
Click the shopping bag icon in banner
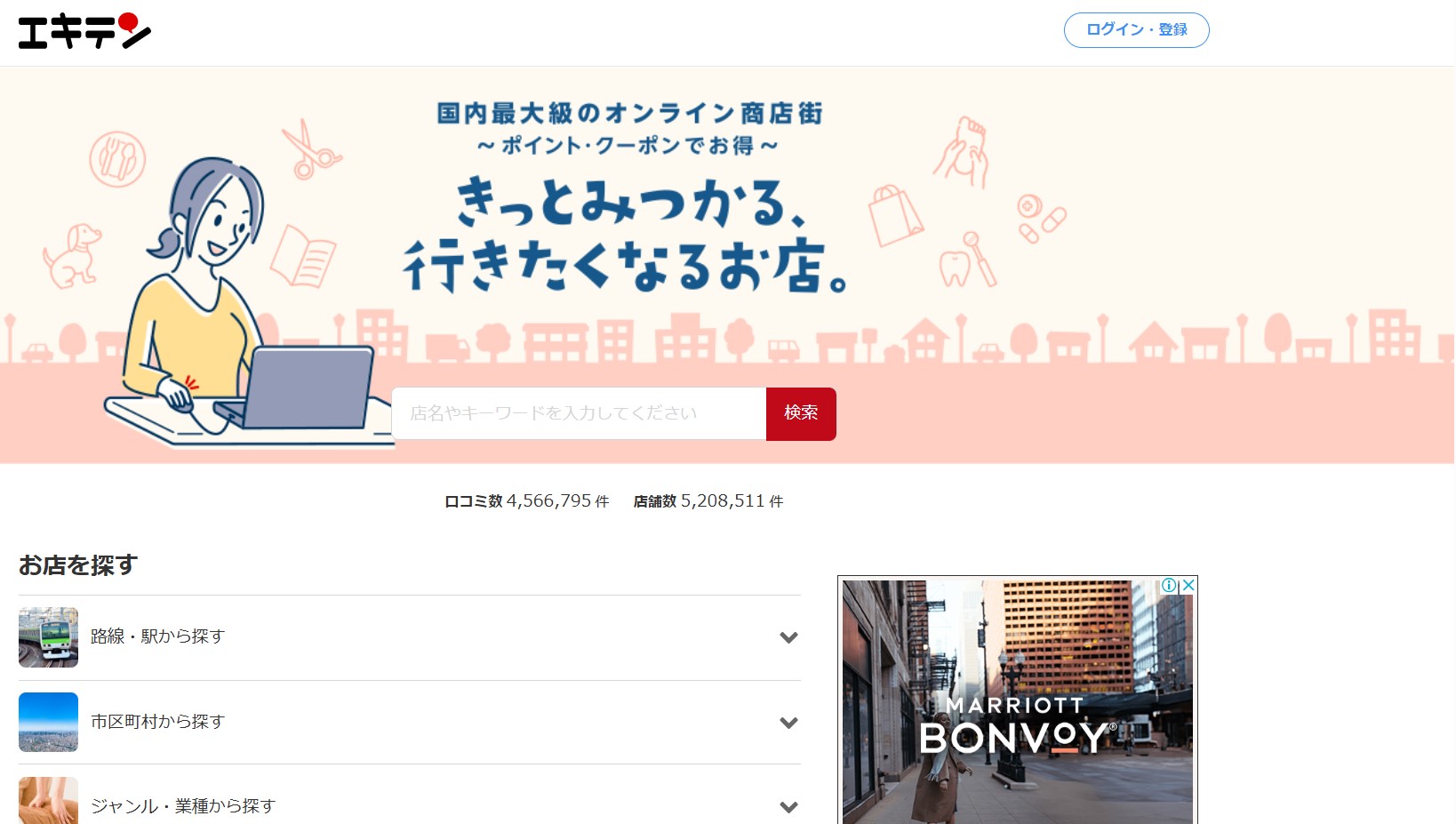click(894, 216)
